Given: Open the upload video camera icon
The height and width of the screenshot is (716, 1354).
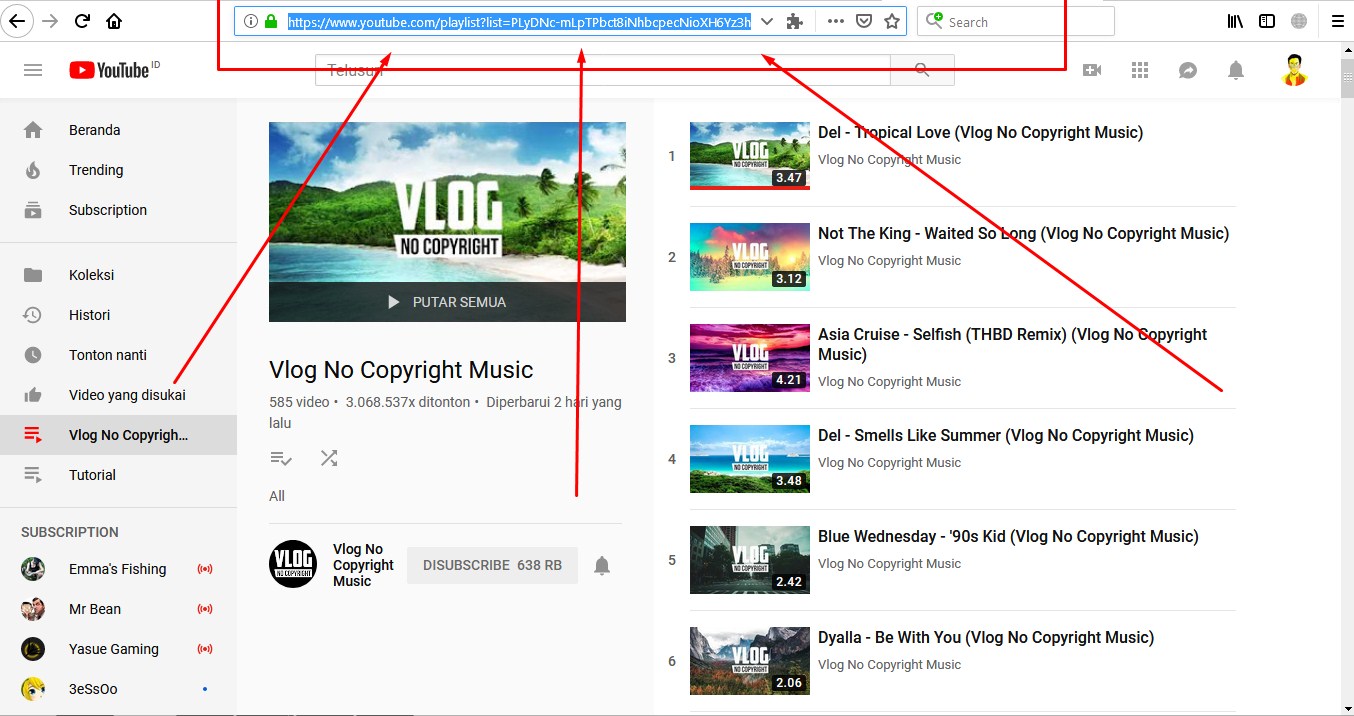Looking at the screenshot, I should (x=1092, y=70).
